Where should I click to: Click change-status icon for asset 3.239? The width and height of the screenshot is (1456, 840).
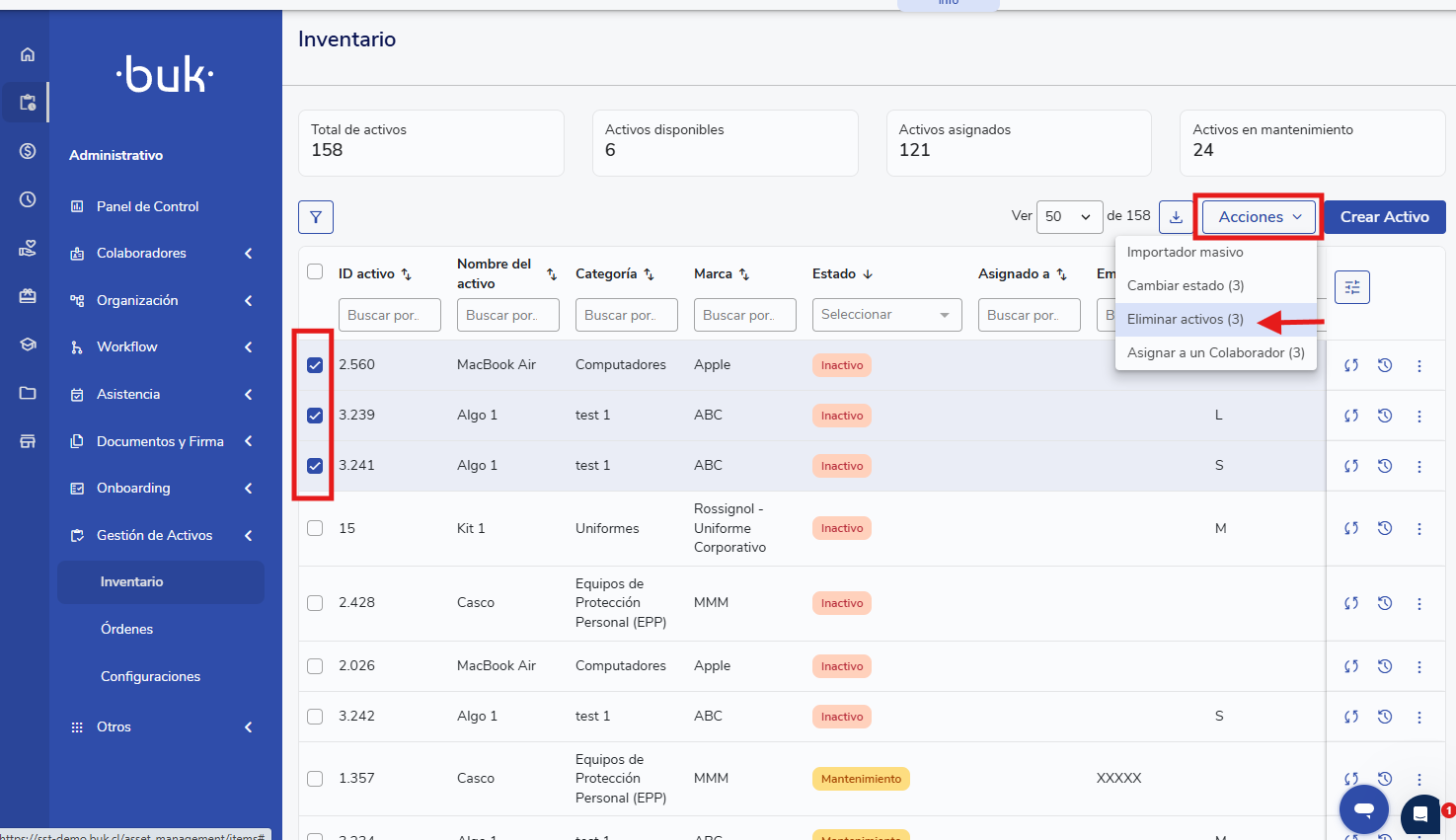tap(1351, 416)
